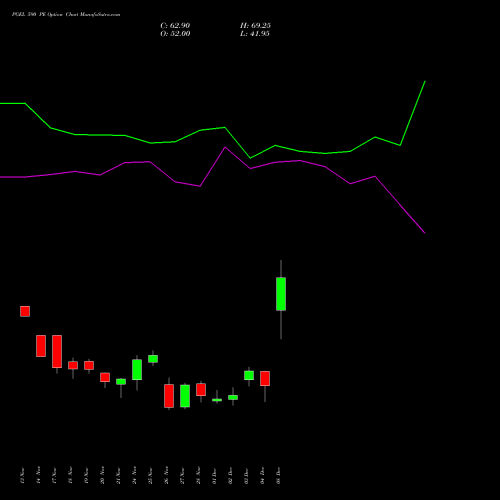500x500 pixels.
Task: Click the 04 Dec date label
Action: 262,476
